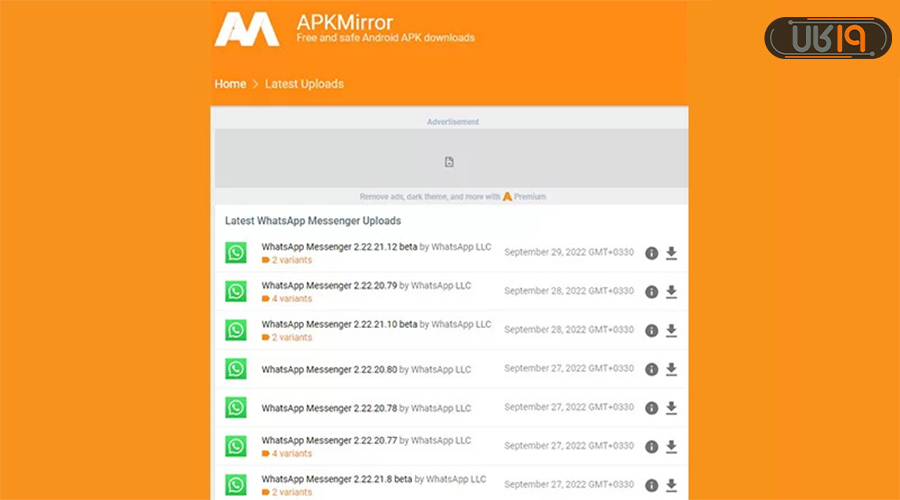This screenshot has width=900, height=500.
Task: Show info for WhatsApp Messenger 2.22.20.79
Action: pyautogui.click(x=651, y=292)
